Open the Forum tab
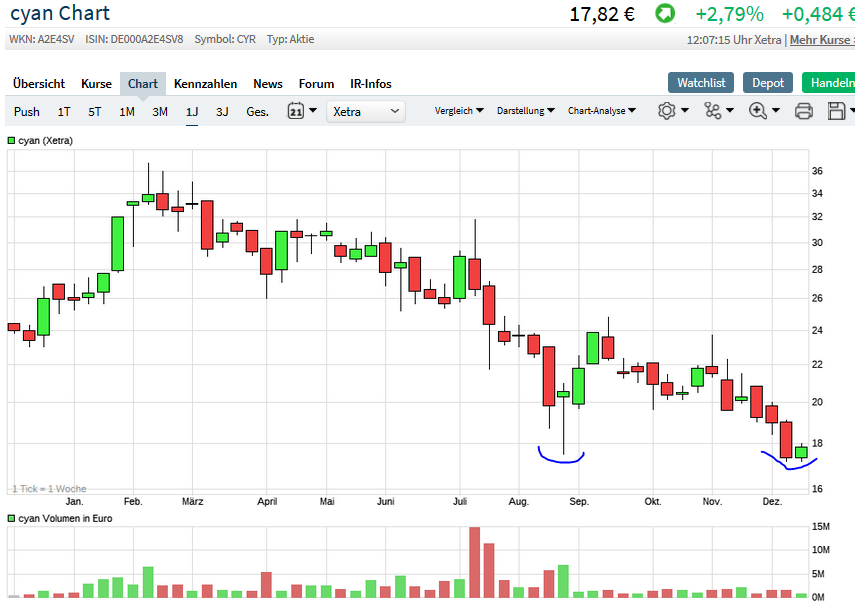The width and height of the screenshot is (855, 607). click(x=316, y=84)
